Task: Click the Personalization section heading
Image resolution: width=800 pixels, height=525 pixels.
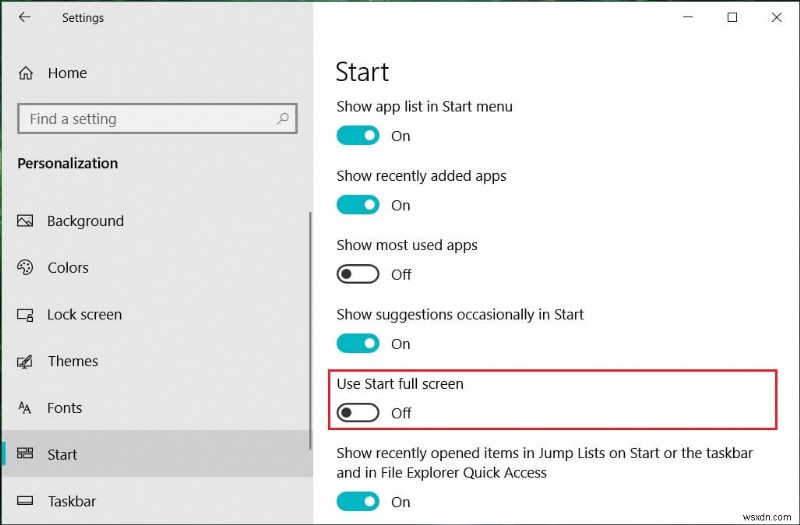Action: (68, 163)
